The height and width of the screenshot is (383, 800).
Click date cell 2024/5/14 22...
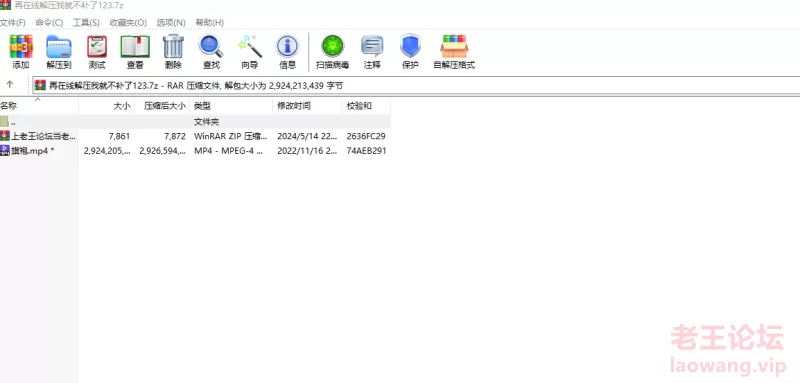coord(307,136)
